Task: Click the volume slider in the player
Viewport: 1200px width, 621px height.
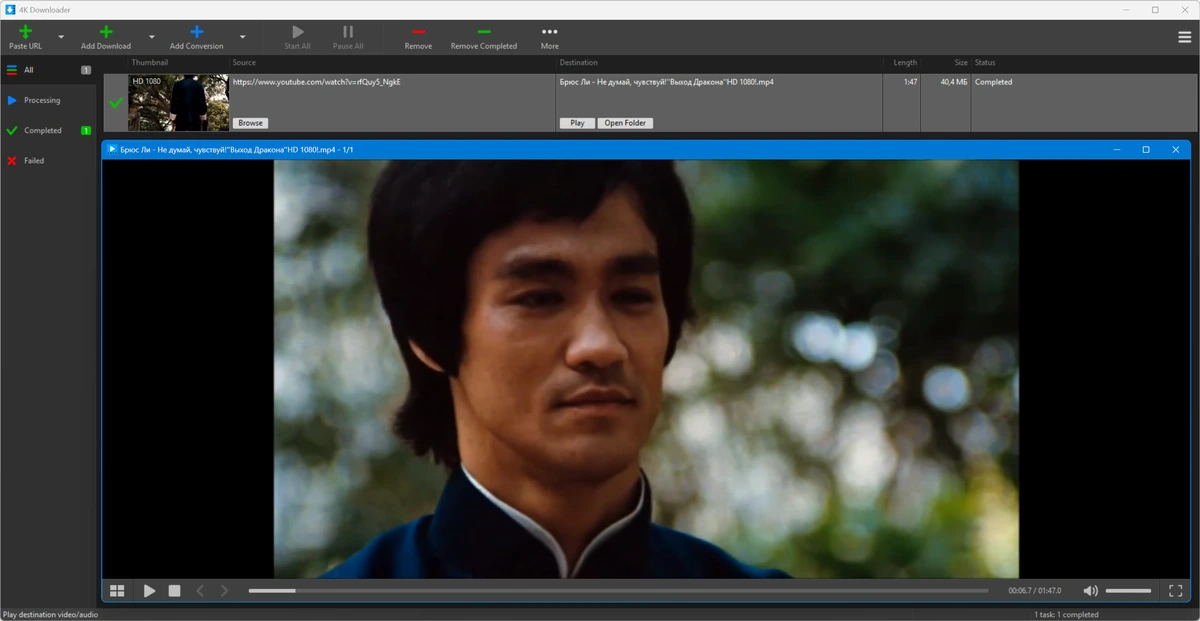Action: [1128, 591]
